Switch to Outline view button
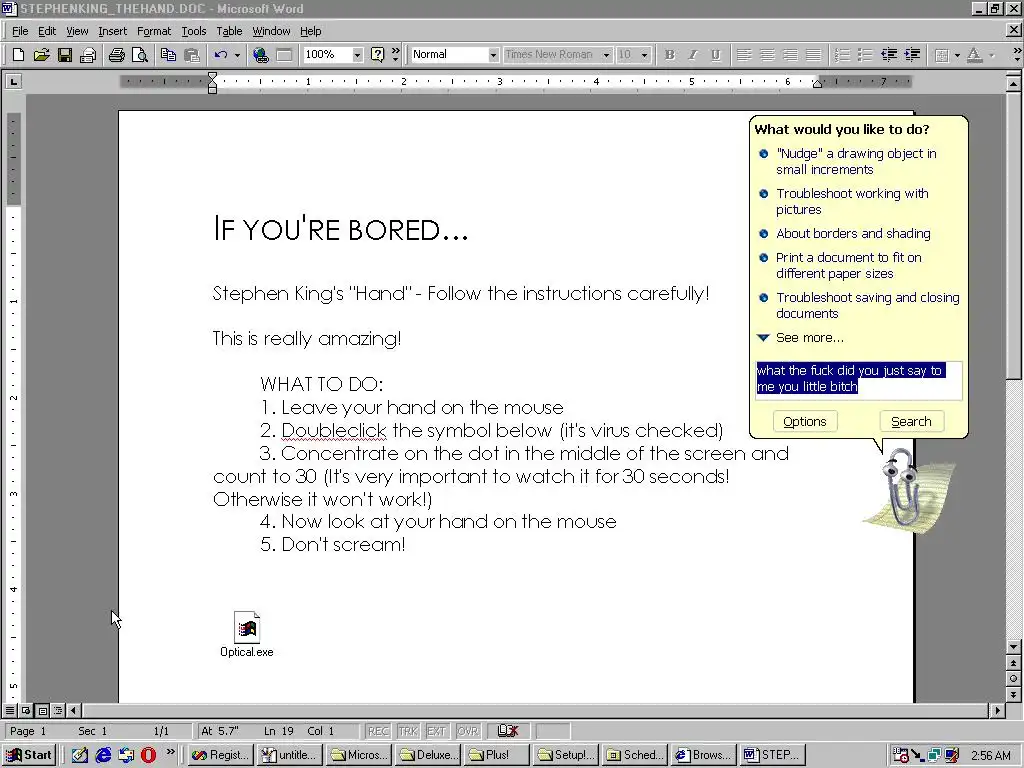 pyautogui.click(x=58, y=710)
